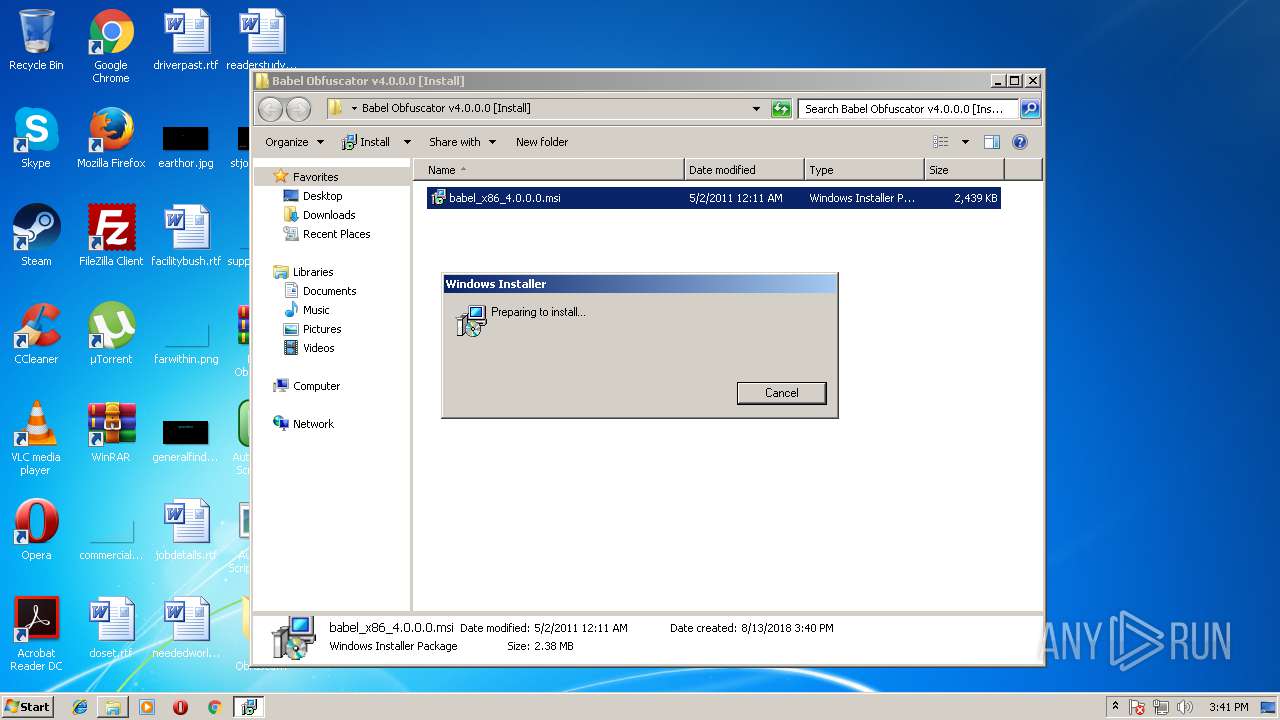1280x720 pixels.
Task: Select Network in navigation pane
Action: (313, 424)
